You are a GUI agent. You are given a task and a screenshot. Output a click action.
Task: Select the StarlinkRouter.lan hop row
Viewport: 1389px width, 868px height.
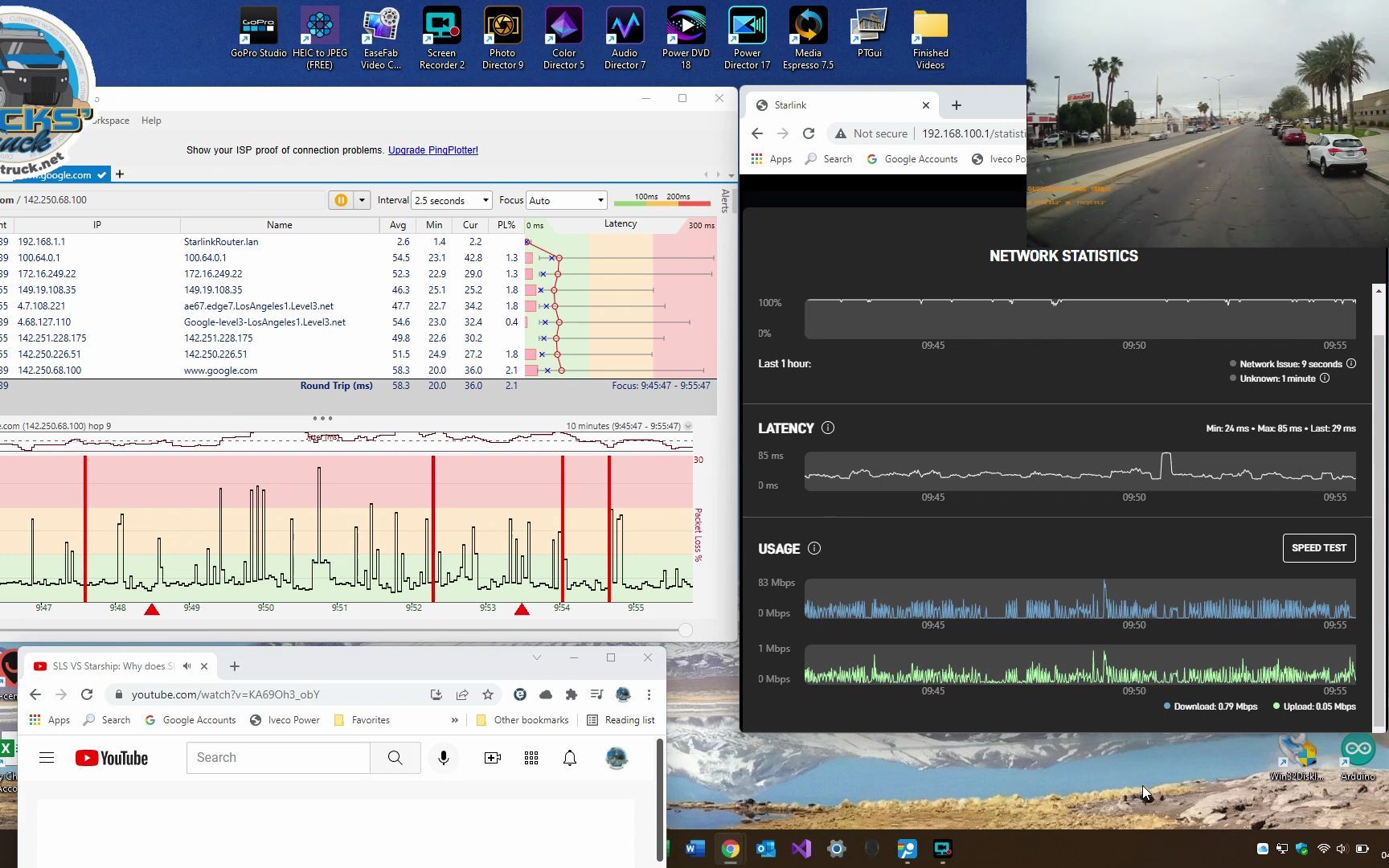(x=358, y=242)
